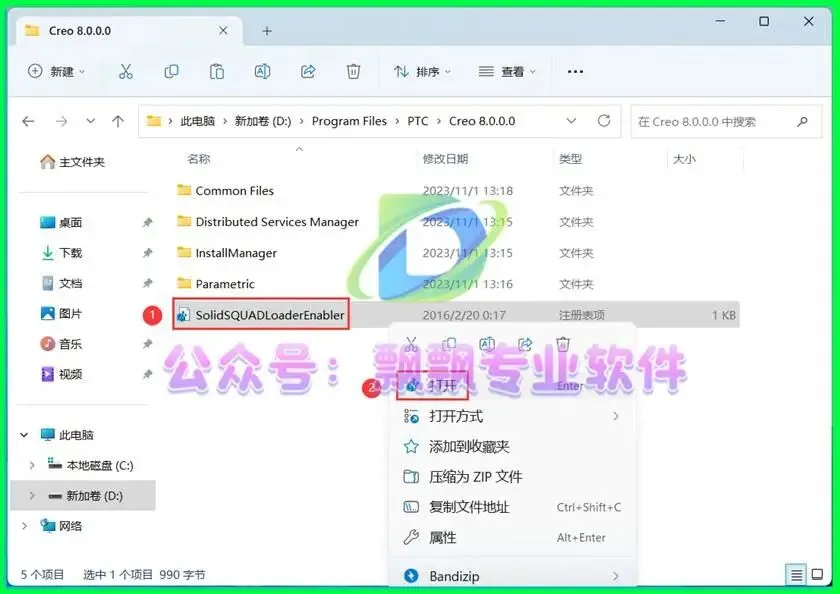Open the 打开方式 submenu
Image resolution: width=840 pixels, height=594 pixels.
click(x=514, y=416)
